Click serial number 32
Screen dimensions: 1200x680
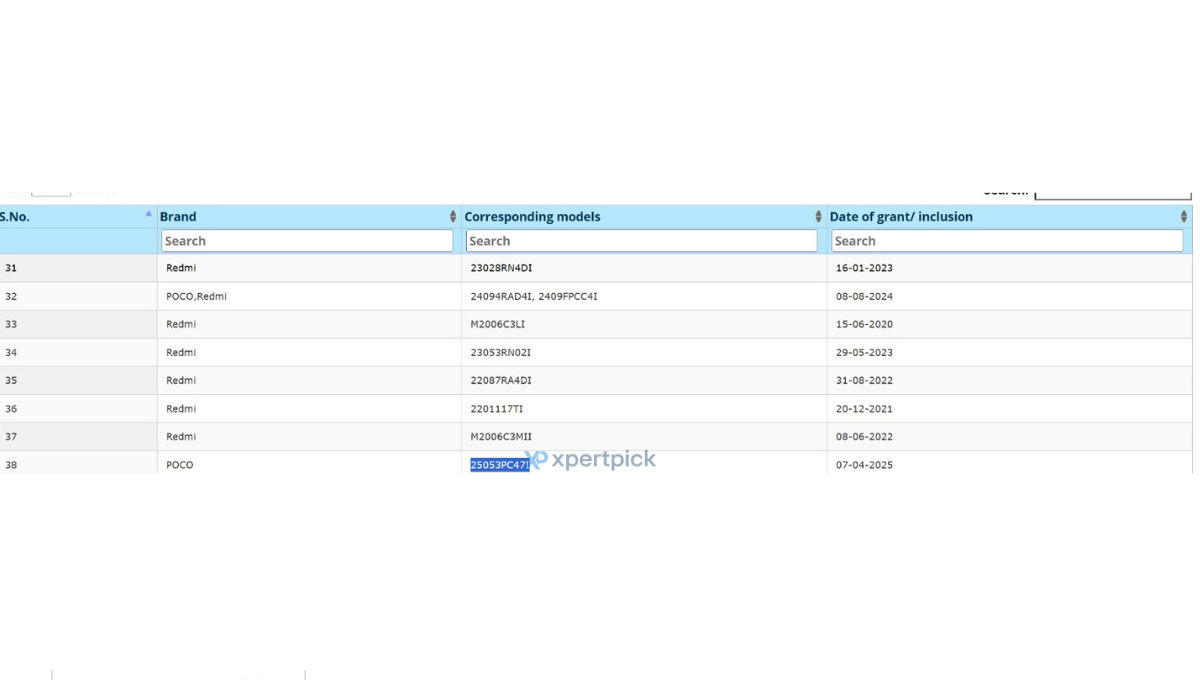[11, 296]
